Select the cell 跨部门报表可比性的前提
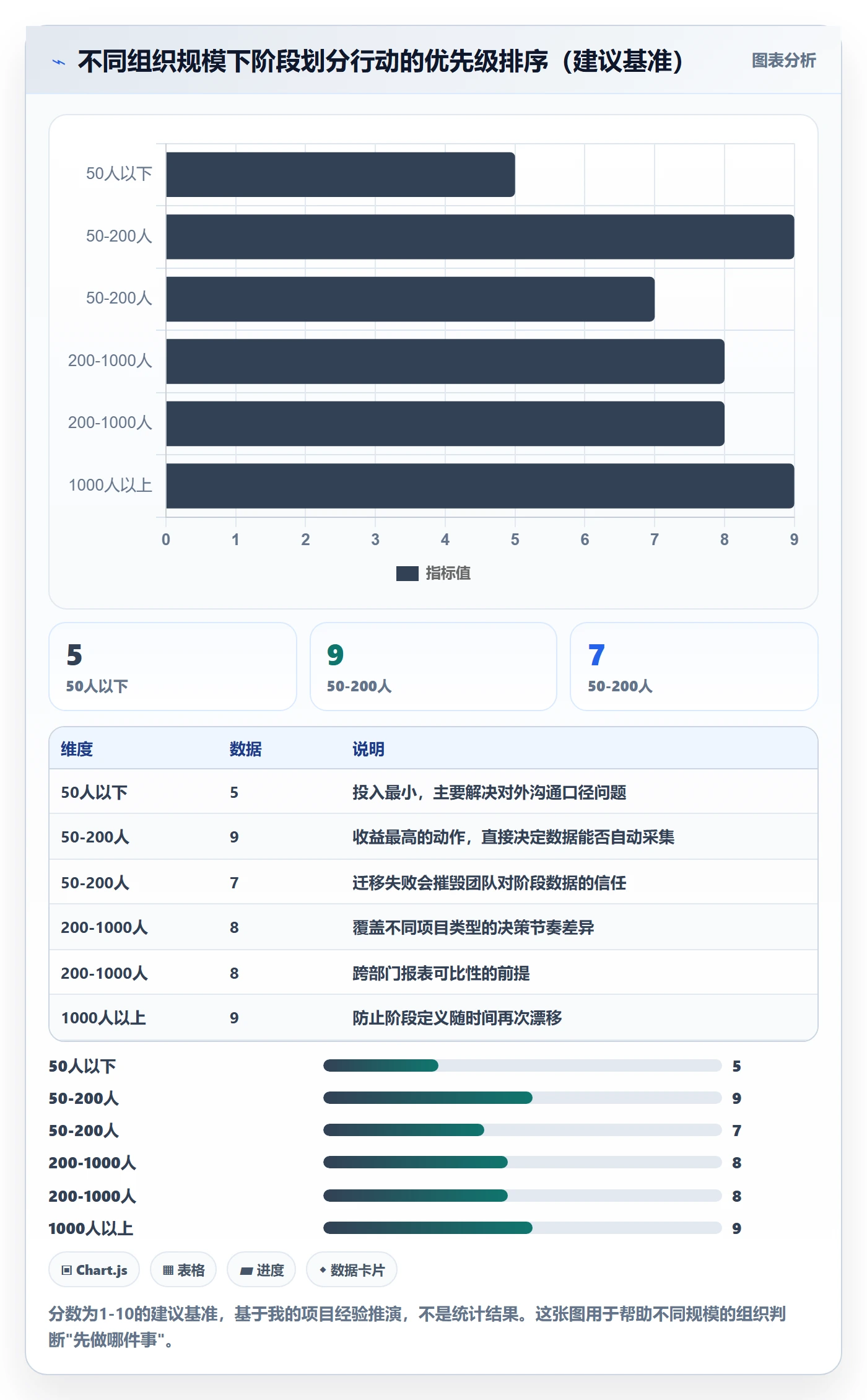 [x=441, y=973]
